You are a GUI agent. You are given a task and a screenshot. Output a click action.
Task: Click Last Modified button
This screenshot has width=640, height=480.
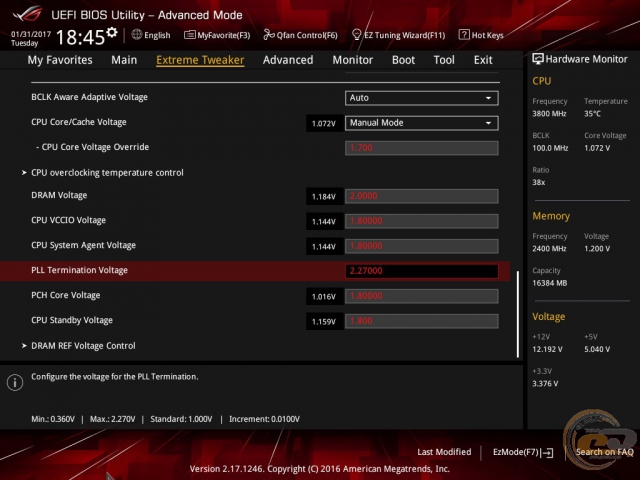(x=444, y=452)
